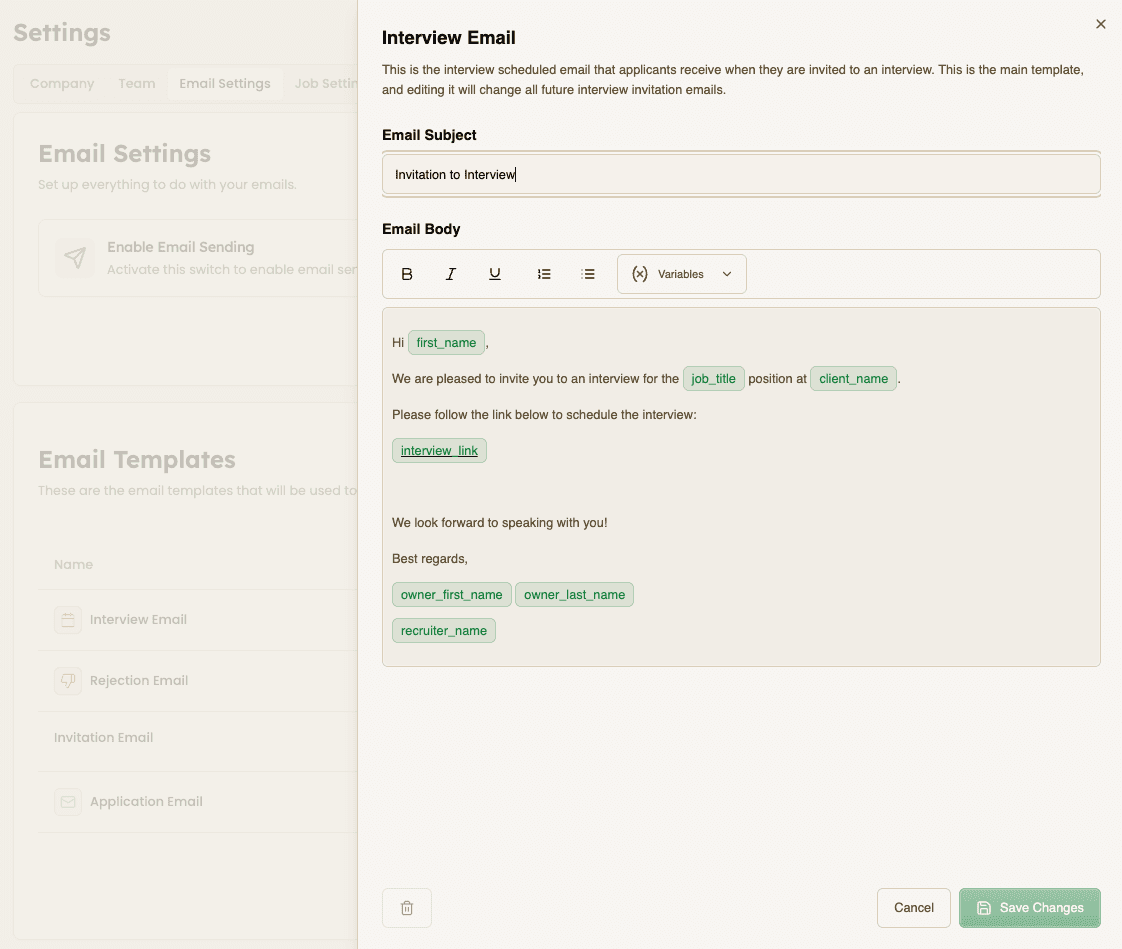Screen dimensions: 1122x949
Task: Open the Team settings tab
Action: (137, 84)
